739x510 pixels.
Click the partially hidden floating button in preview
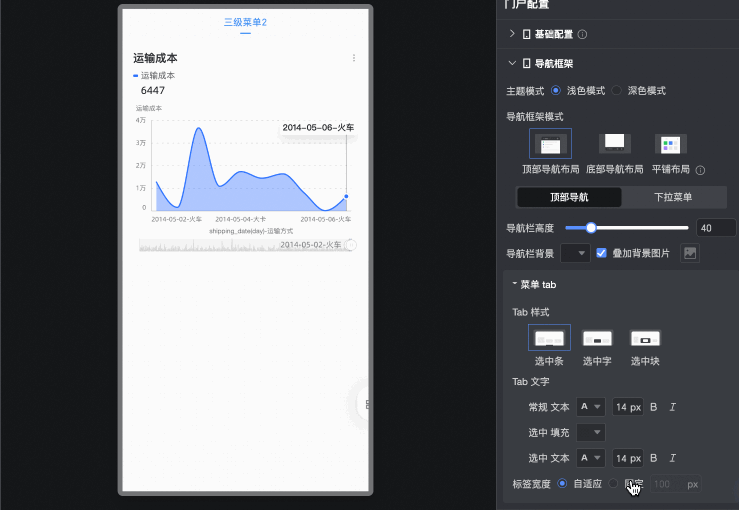click(362, 404)
